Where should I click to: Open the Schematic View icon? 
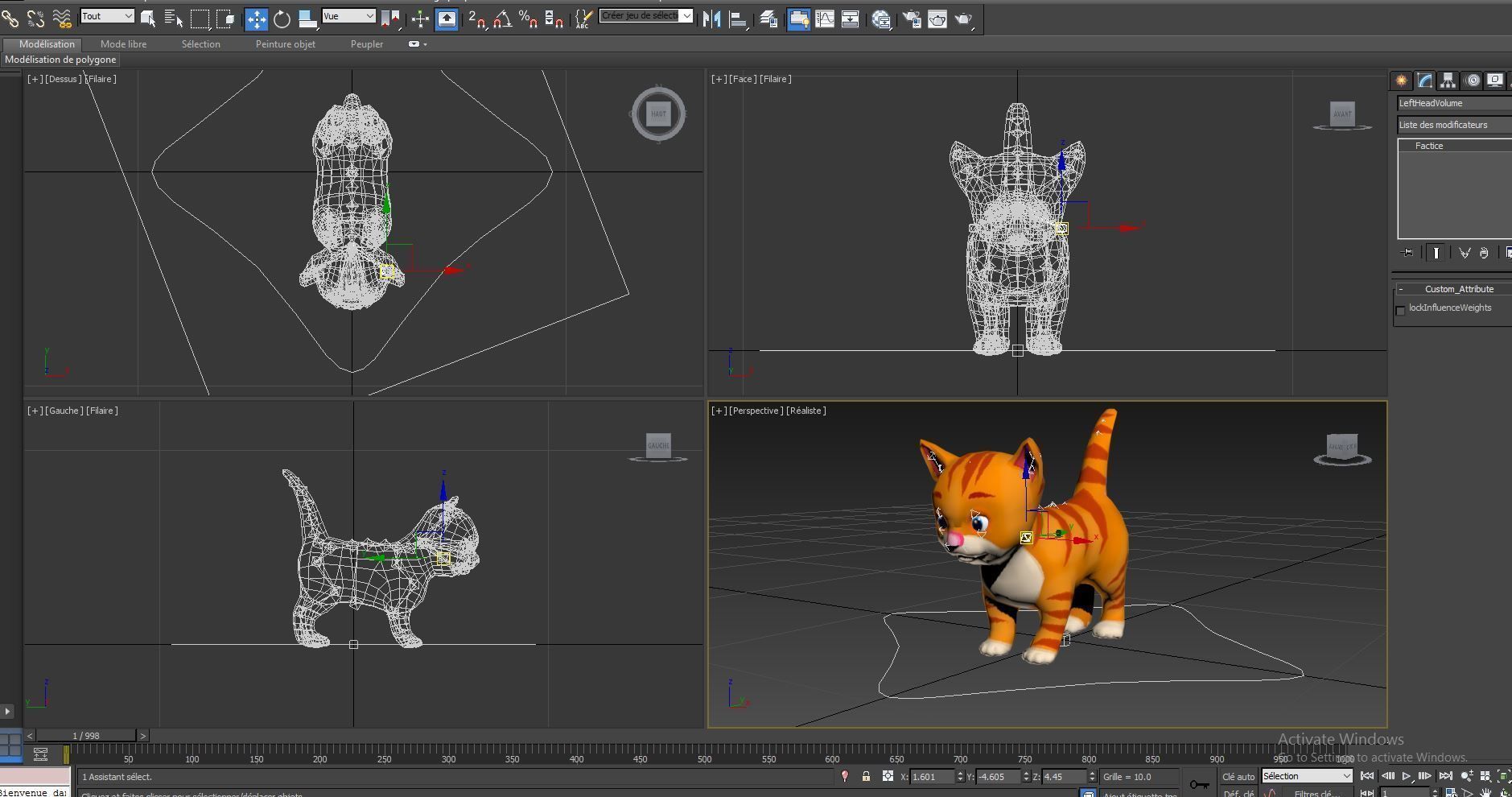click(x=850, y=19)
